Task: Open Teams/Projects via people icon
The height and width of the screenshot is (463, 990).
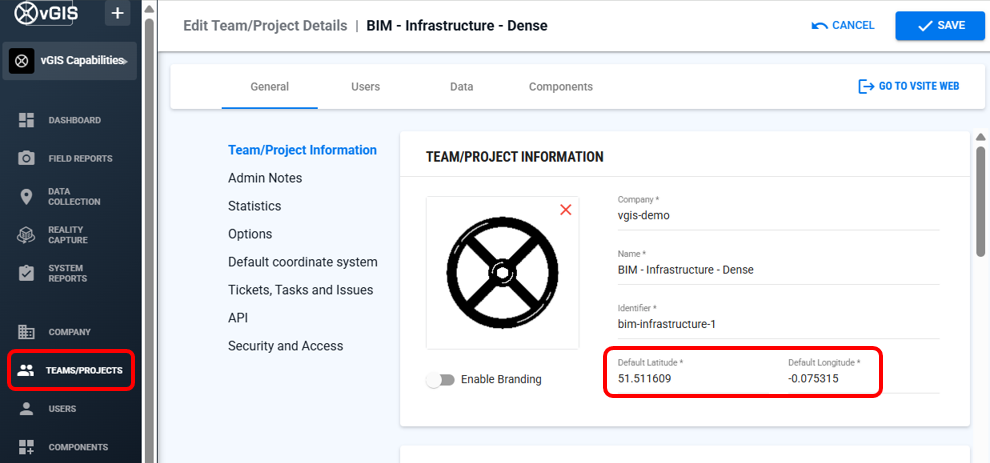Action: [26, 370]
